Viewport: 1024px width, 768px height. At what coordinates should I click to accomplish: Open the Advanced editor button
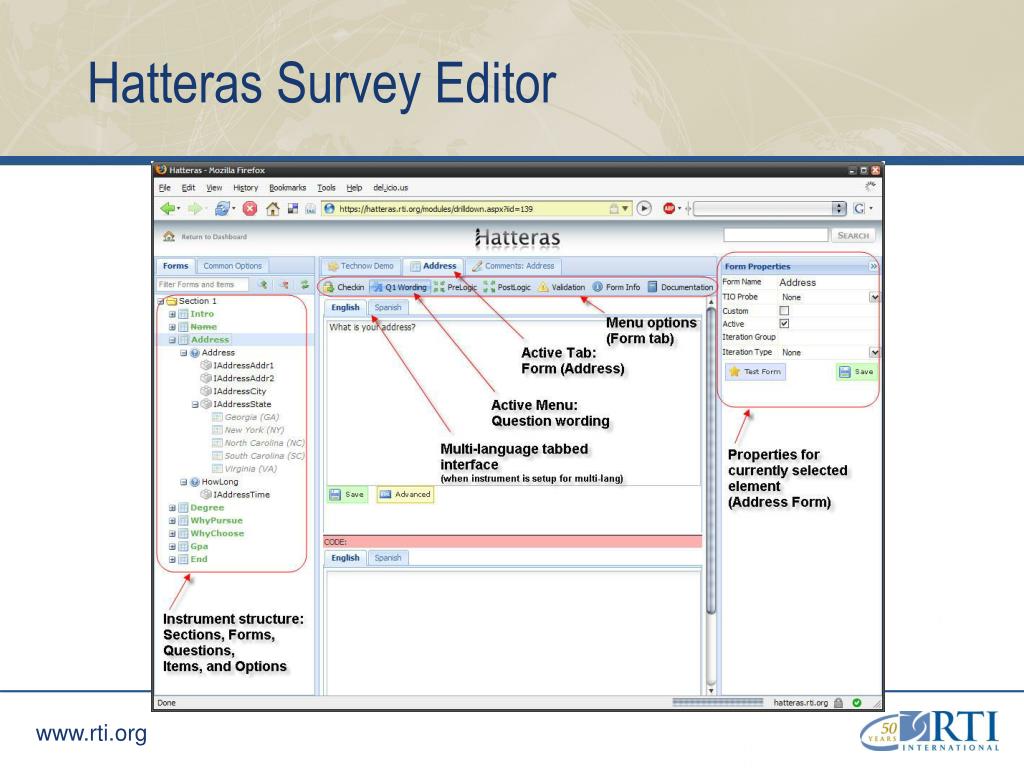tap(406, 494)
